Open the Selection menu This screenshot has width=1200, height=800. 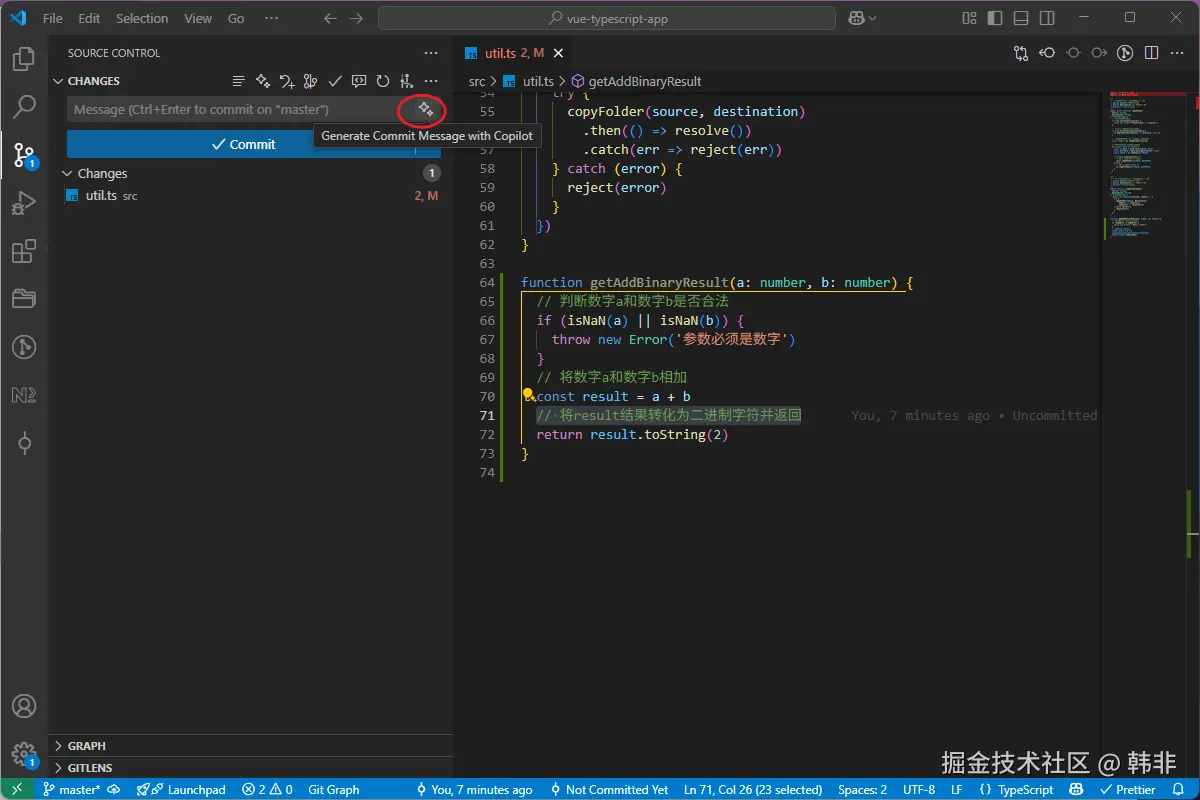(142, 18)
